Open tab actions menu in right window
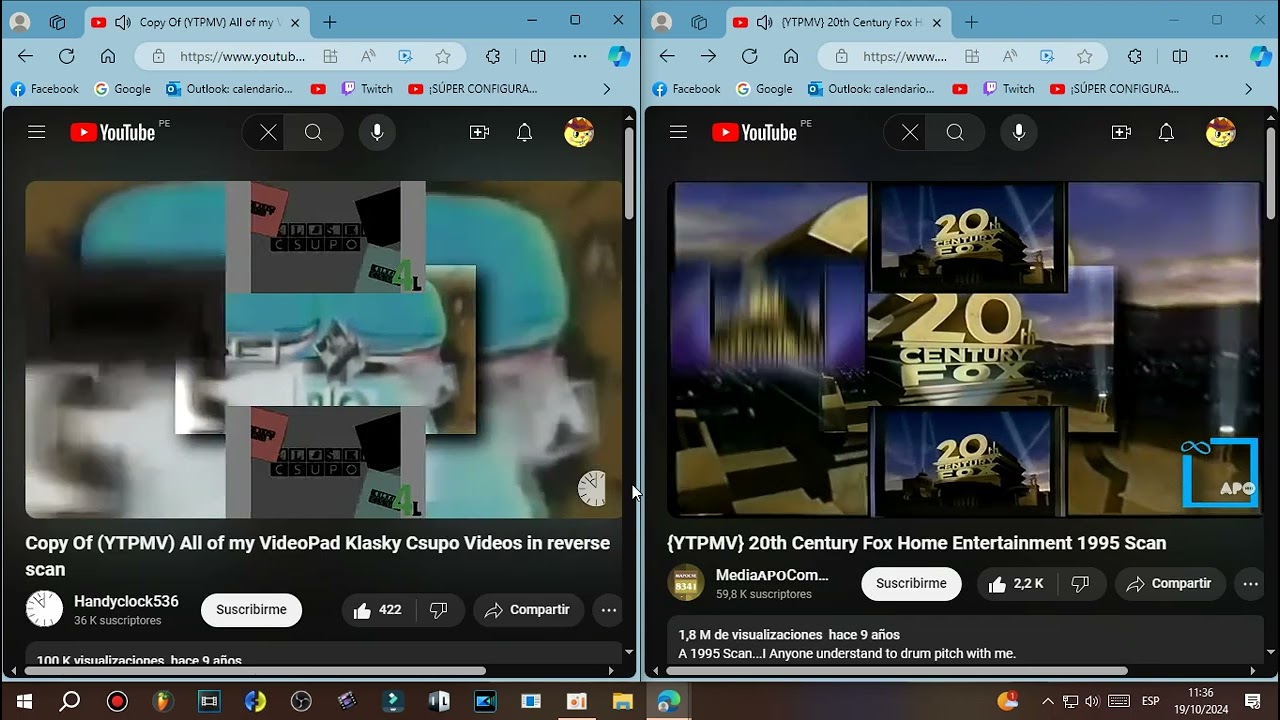1280x720 pixels. 699,22
